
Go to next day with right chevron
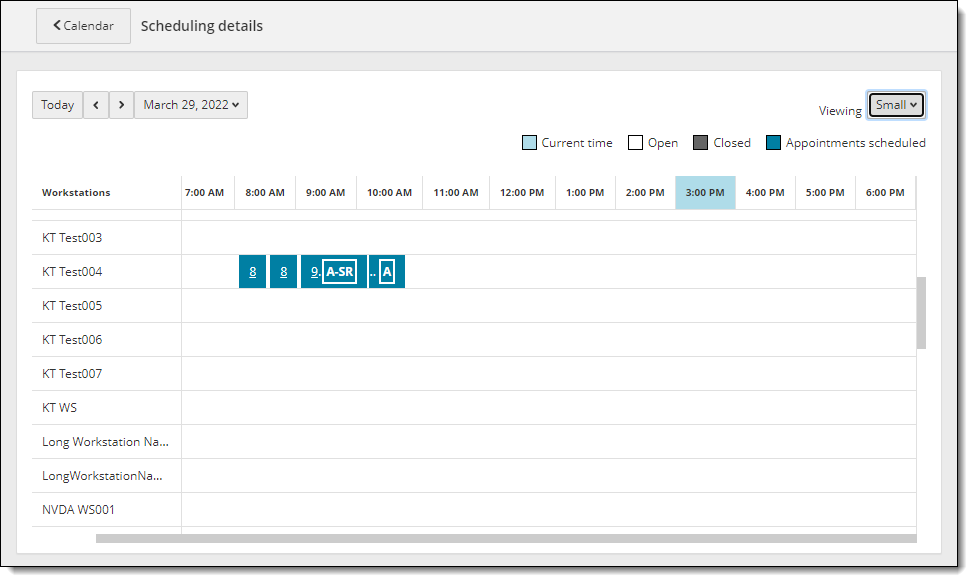(122, 105)
